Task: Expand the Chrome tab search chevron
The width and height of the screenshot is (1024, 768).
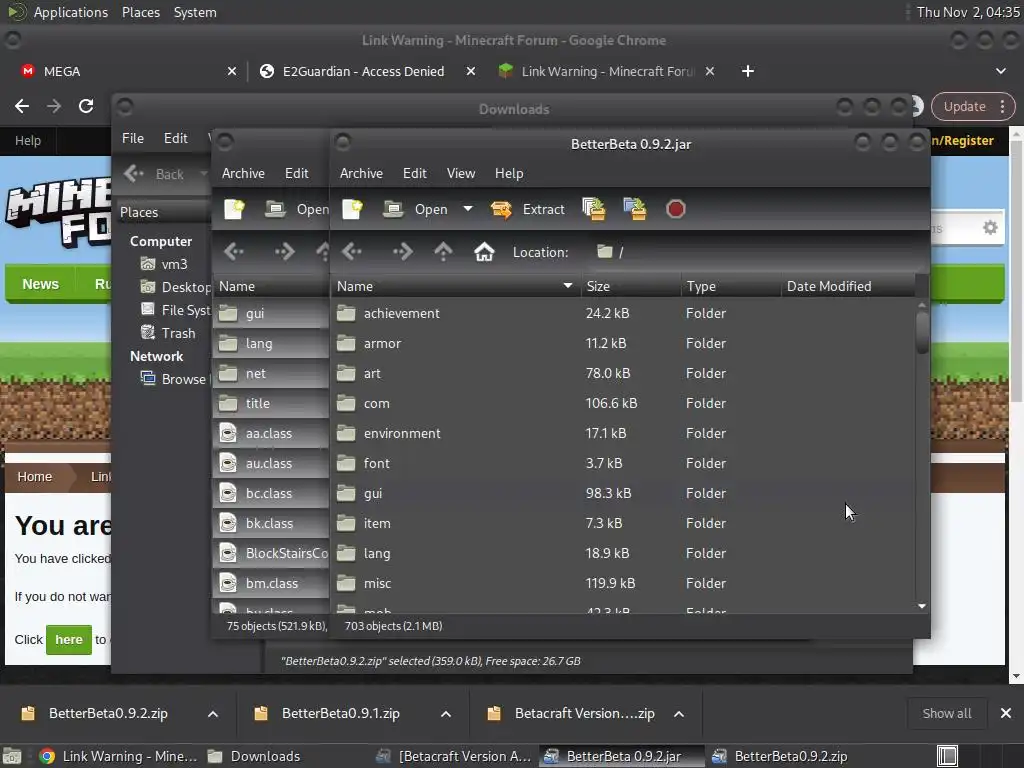Action: pos(1000,71)
